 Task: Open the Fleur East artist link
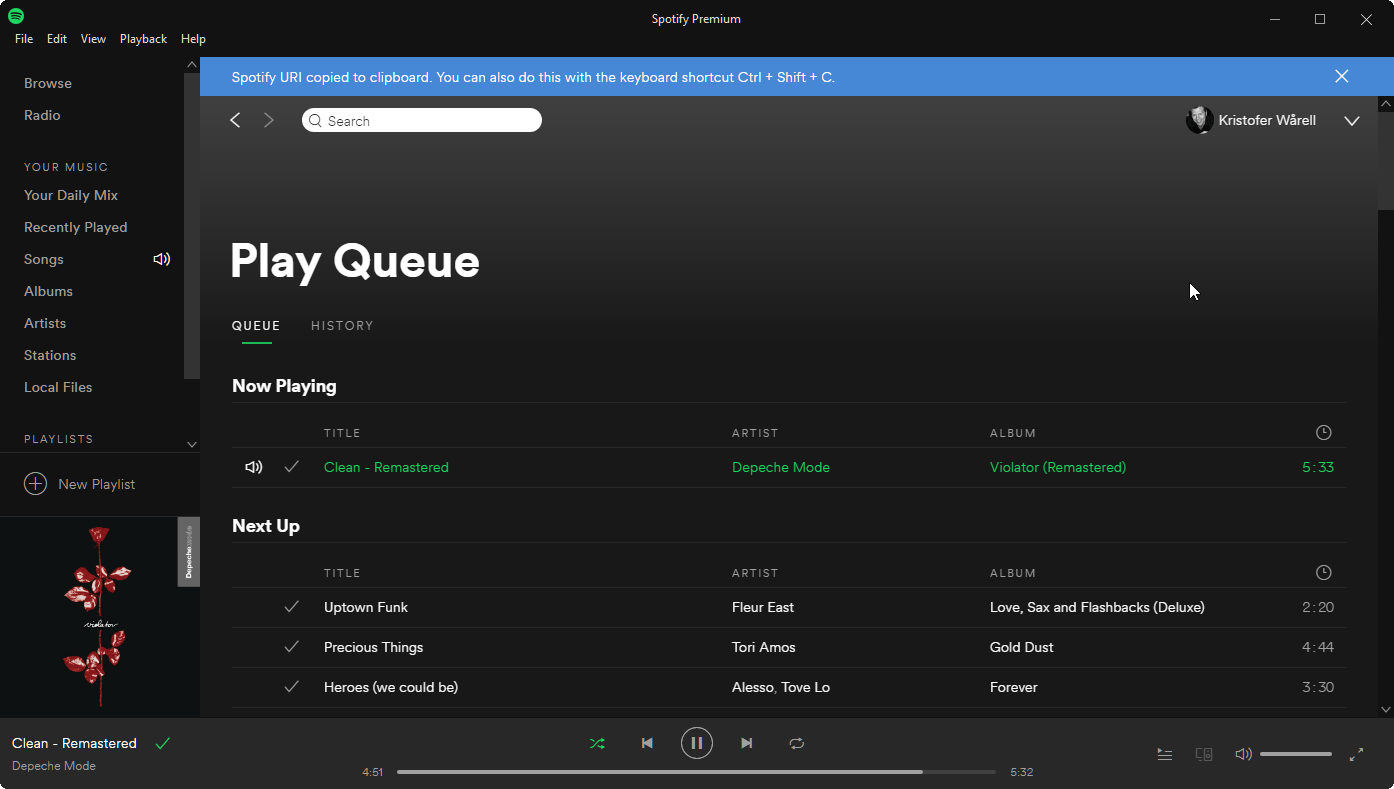pos(763,607)
